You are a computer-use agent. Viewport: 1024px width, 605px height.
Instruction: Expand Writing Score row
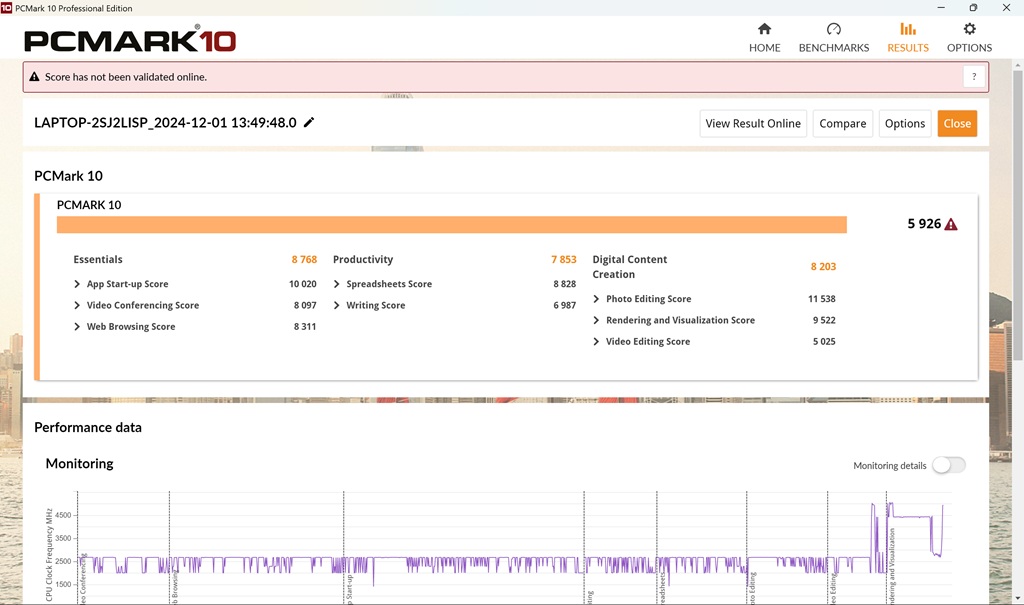pos(336,305)
